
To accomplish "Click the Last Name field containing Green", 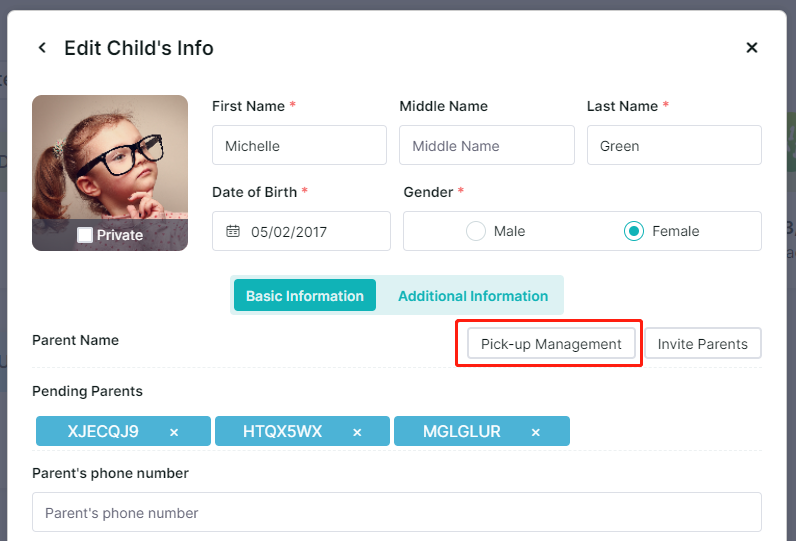I will pos(674,145).
